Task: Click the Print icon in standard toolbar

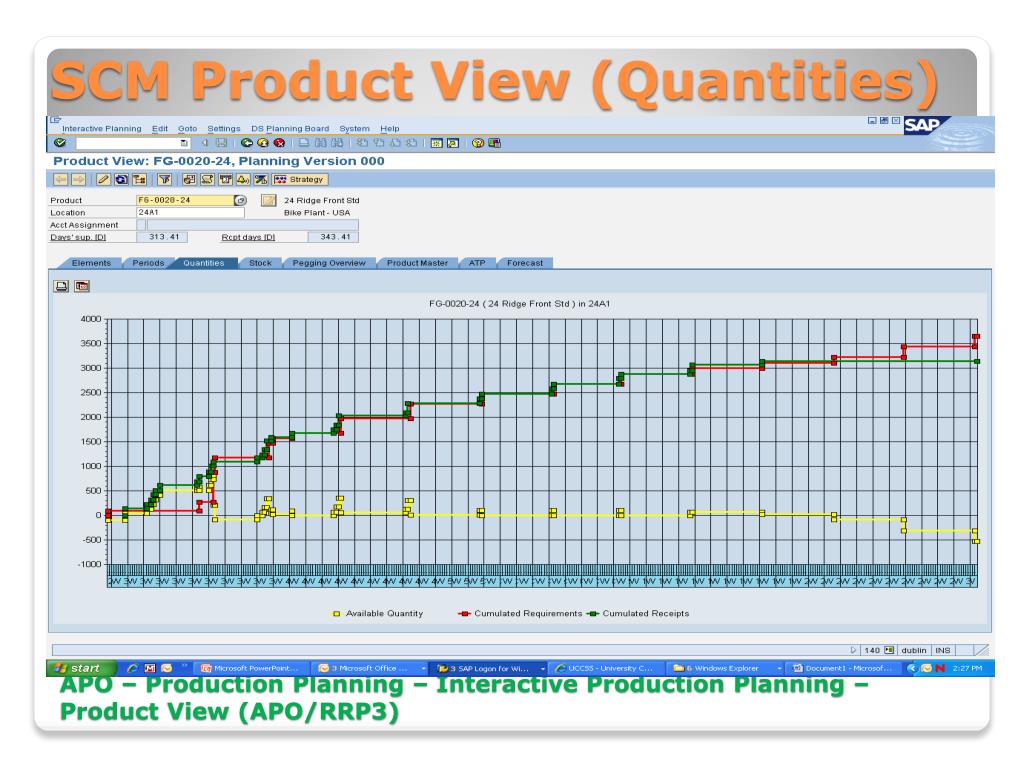Action: (304, 143)
